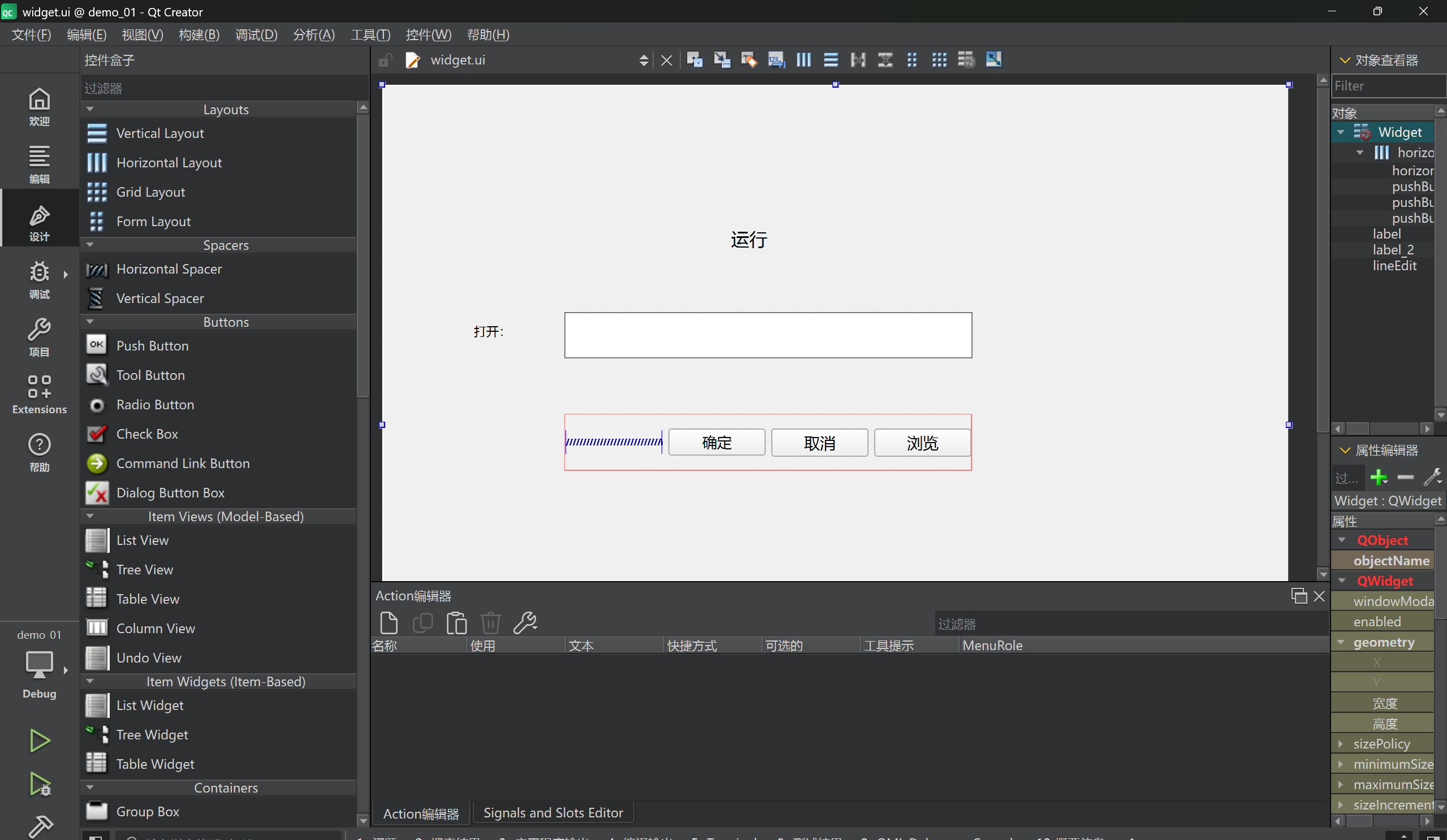The width and height of the screenshot is (1447, 840).
Task: Click the line edit next to 打开
Action: (x=768, y=335)
